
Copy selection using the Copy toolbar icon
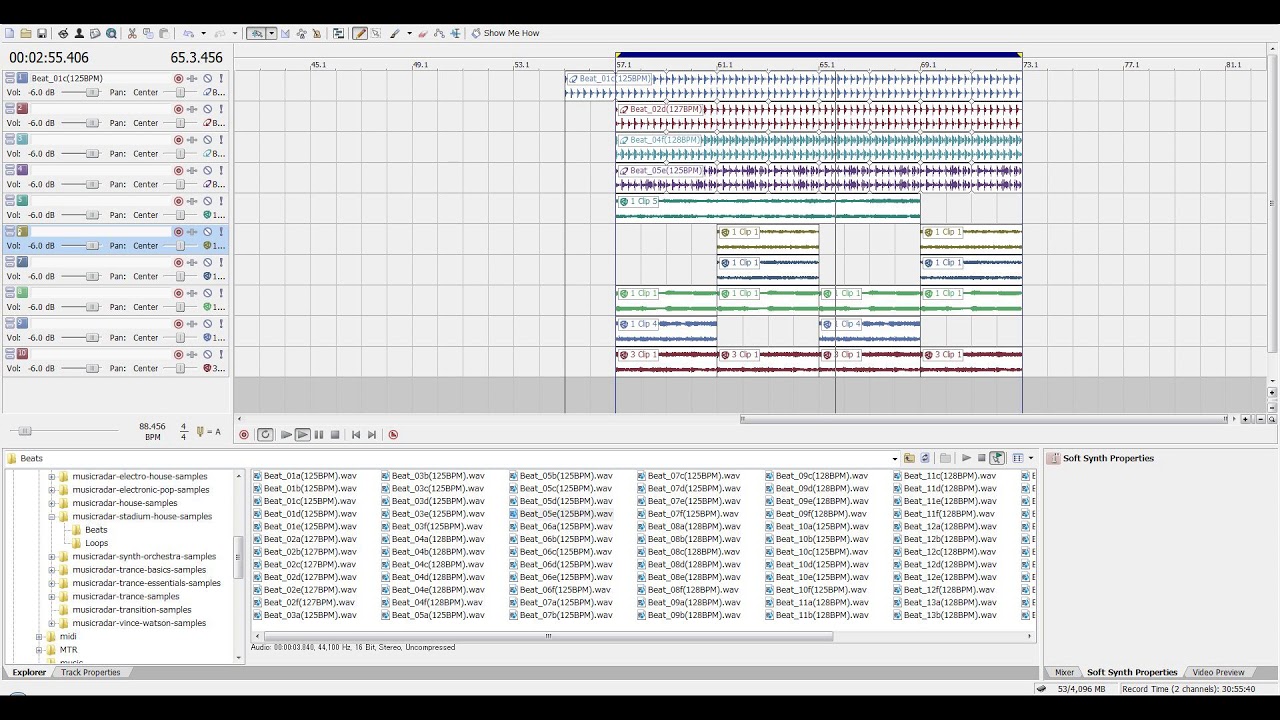(147, 33)
